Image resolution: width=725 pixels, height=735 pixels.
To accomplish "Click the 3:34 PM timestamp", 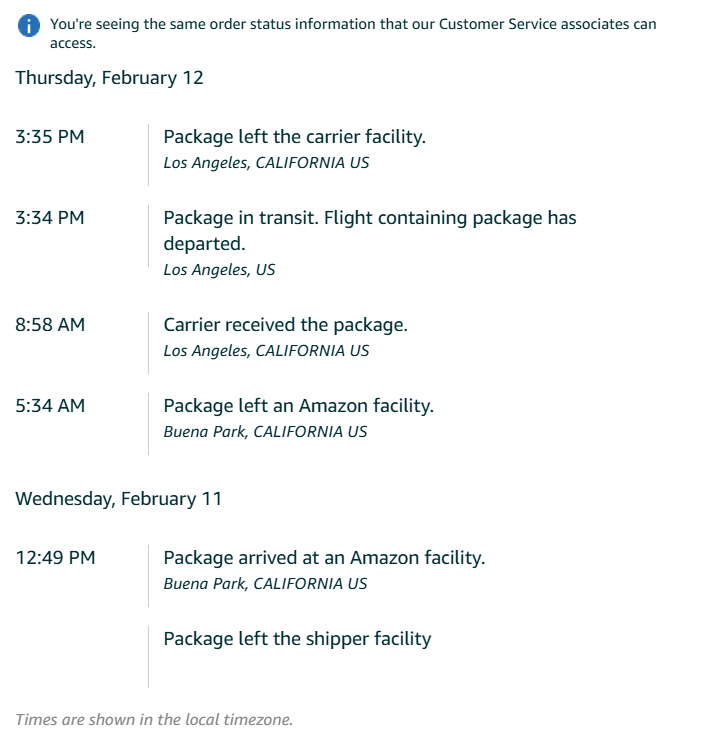I will click(50, 218).
